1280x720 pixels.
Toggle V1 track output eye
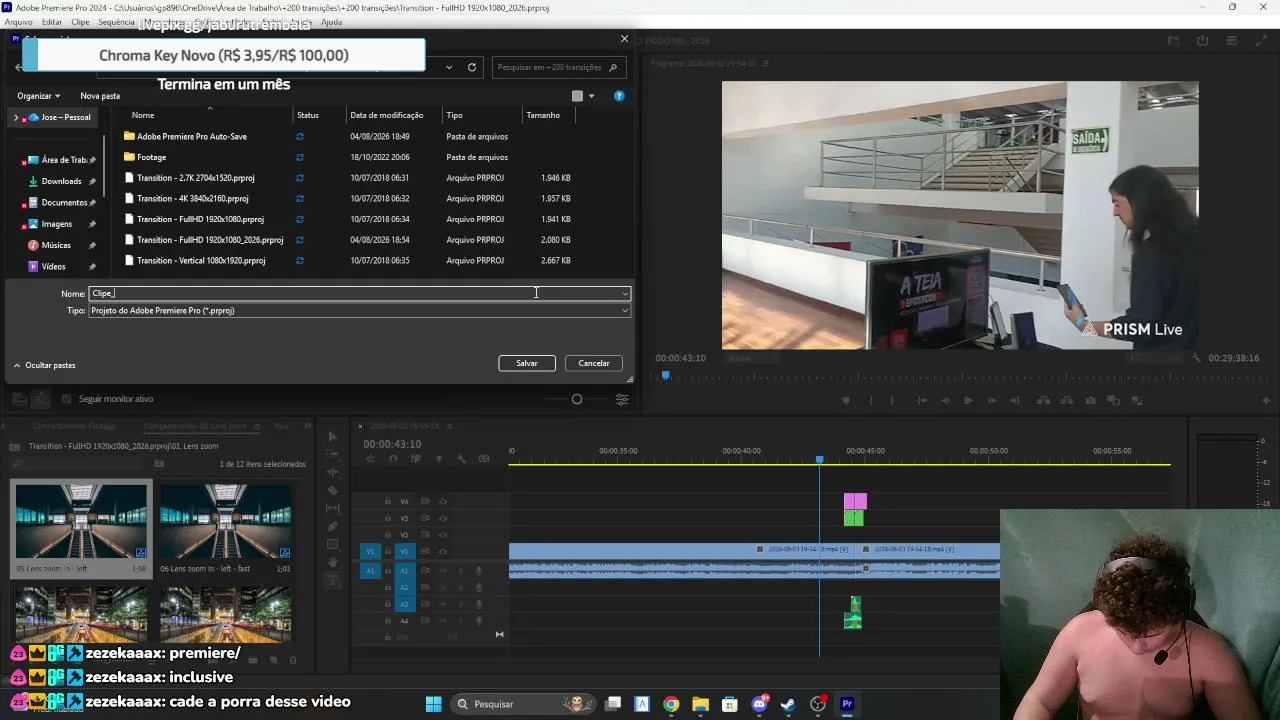click(x=443, y=551)
